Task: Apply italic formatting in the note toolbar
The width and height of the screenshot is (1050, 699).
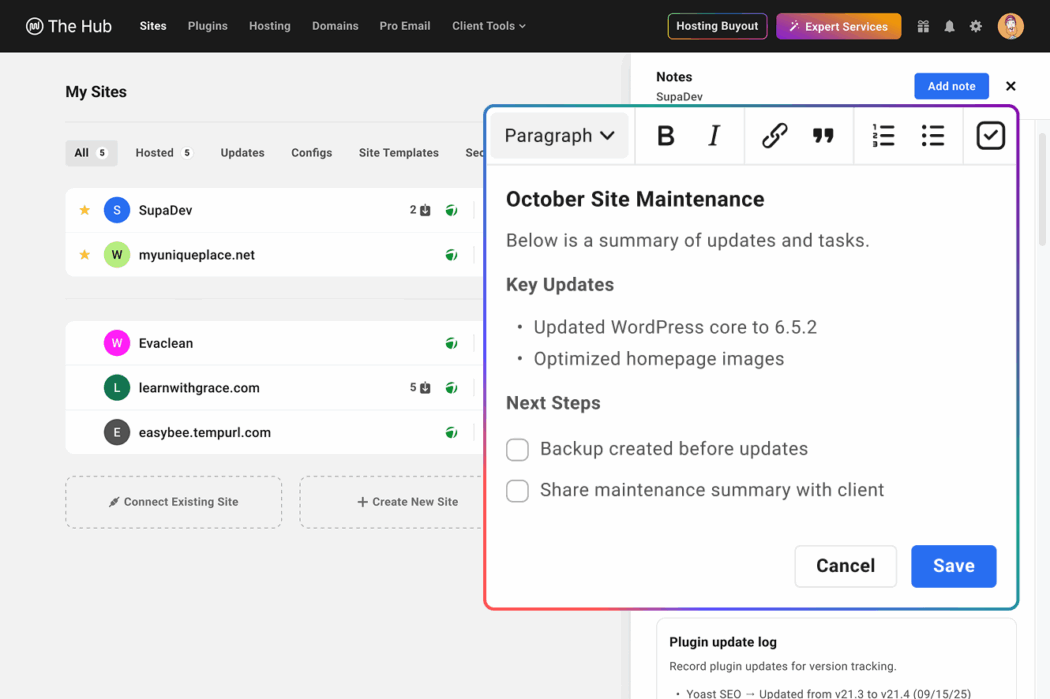Action: coord(714,135)
